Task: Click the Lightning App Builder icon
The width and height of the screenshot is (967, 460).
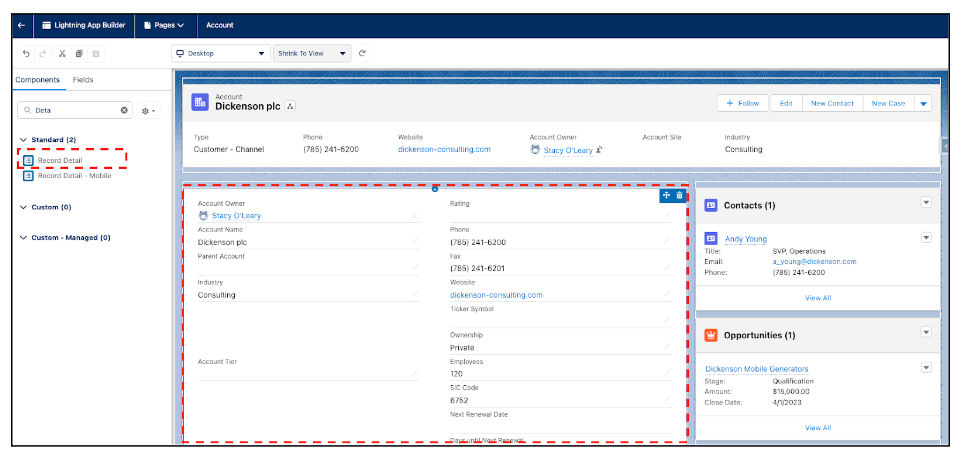Action: [x=46, y=25]
